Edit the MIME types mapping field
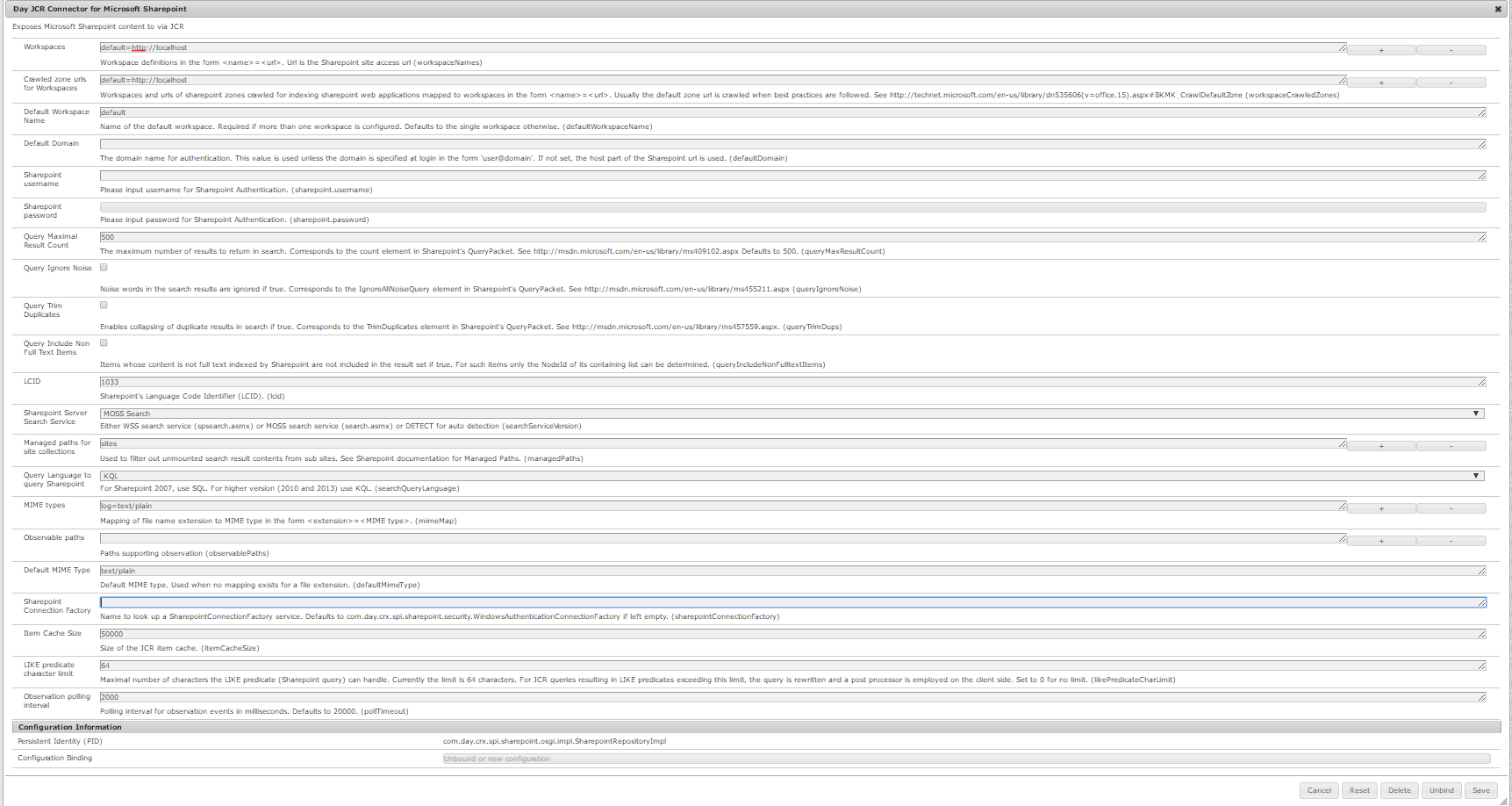 coord(723,506)
